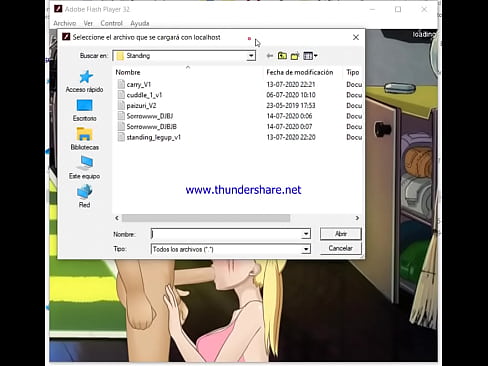
Task: Click the Nombre filename input field
Action: 227,234
